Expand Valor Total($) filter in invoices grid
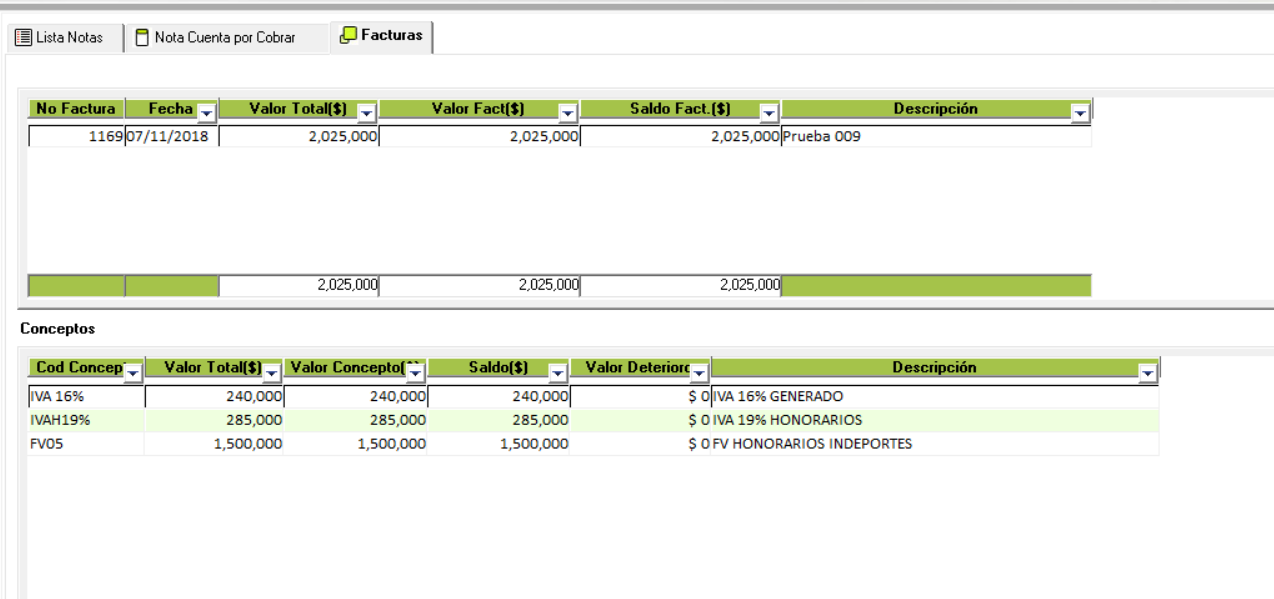The image size is (1274, 599). coord(366,112)
